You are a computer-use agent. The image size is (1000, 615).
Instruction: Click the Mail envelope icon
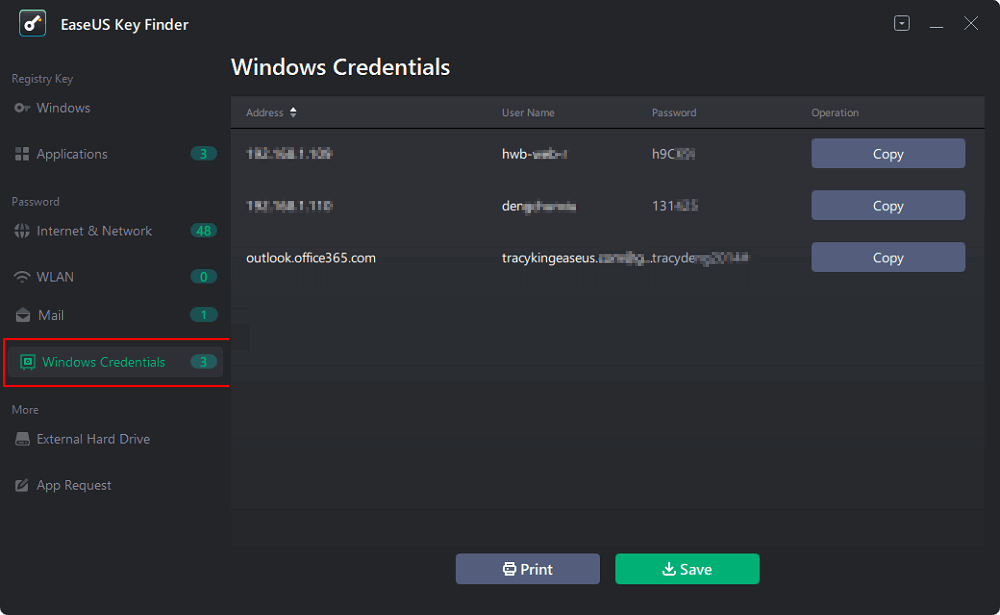click(x=21, y=314)
